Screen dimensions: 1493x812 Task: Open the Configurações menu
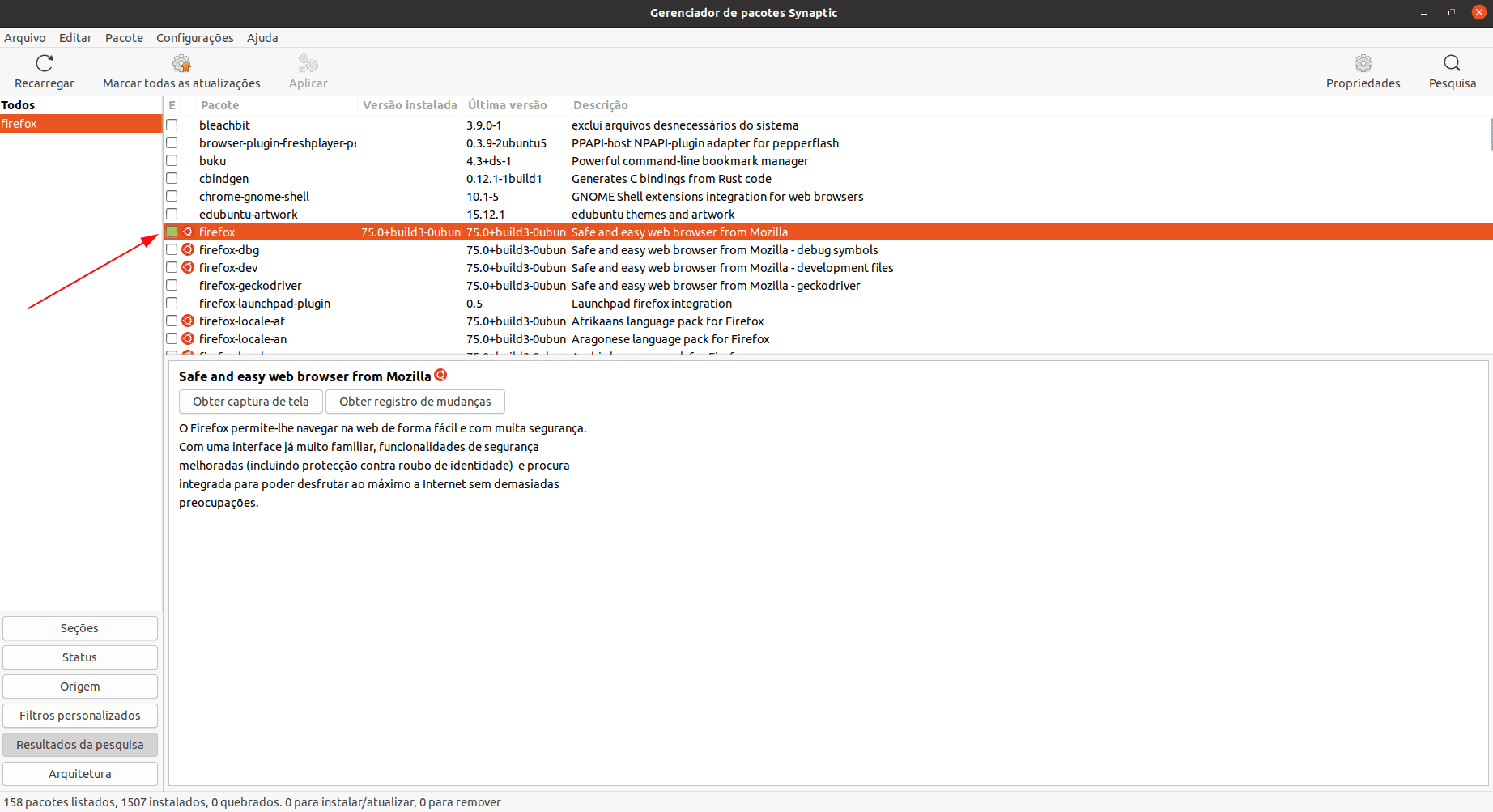pos(194,38)
